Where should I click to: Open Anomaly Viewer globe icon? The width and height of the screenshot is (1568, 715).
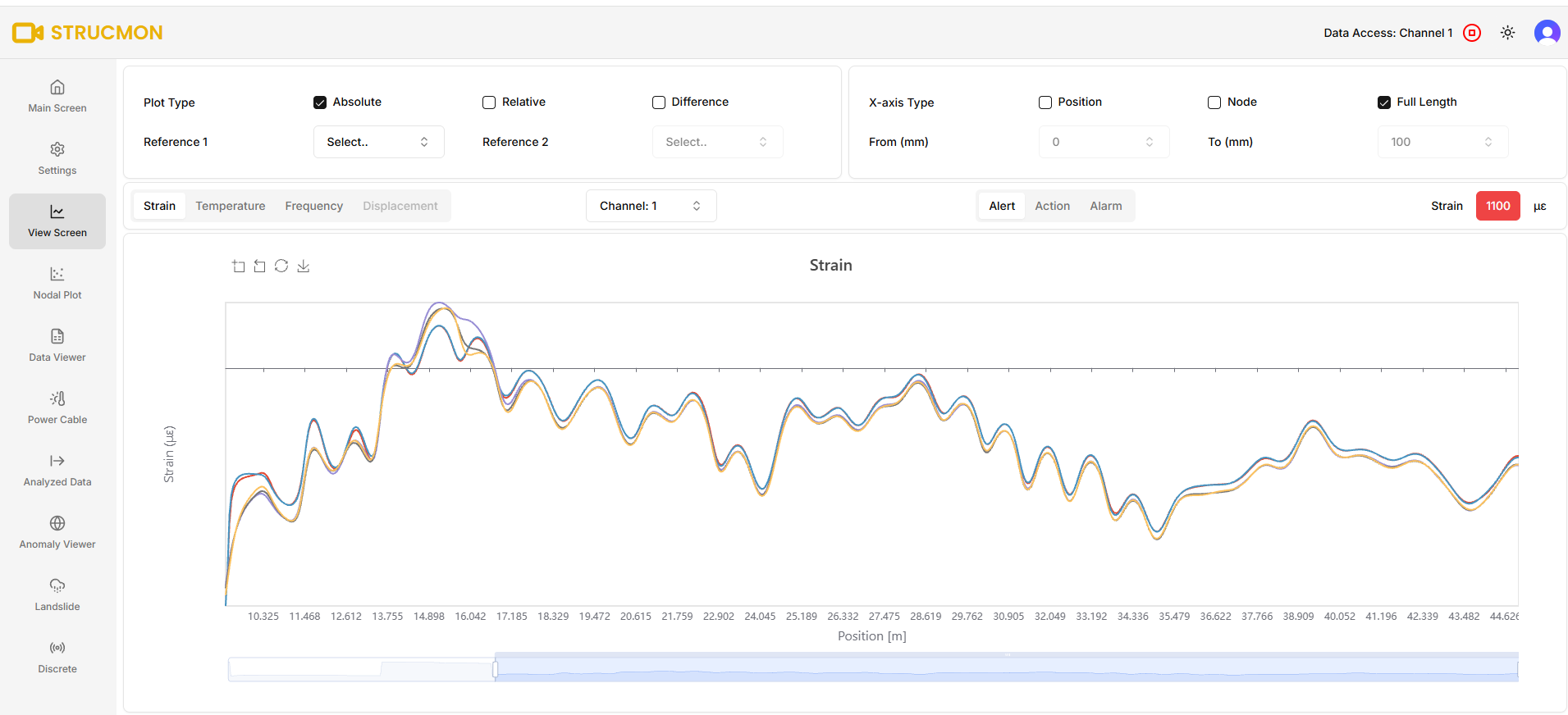tap(57, 523)
